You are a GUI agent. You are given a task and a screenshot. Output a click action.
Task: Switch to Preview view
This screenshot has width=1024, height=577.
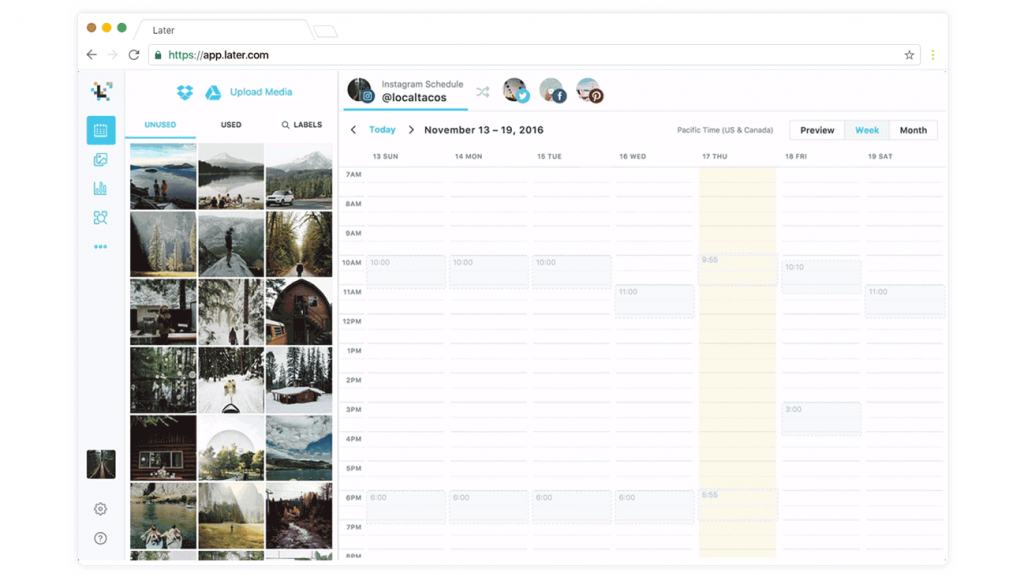coord(817,131)
